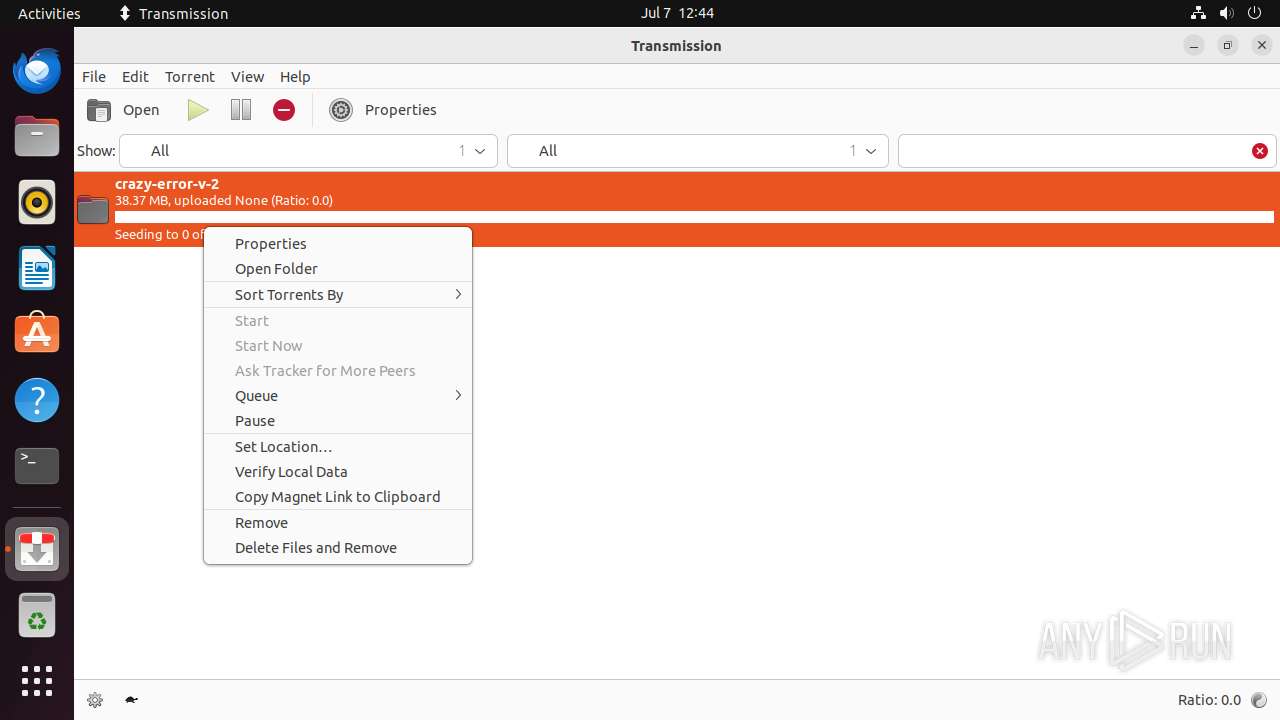Open the options gear in the status bar
Viewport: 1280px width, 720px height.
[x=95, y=700]
